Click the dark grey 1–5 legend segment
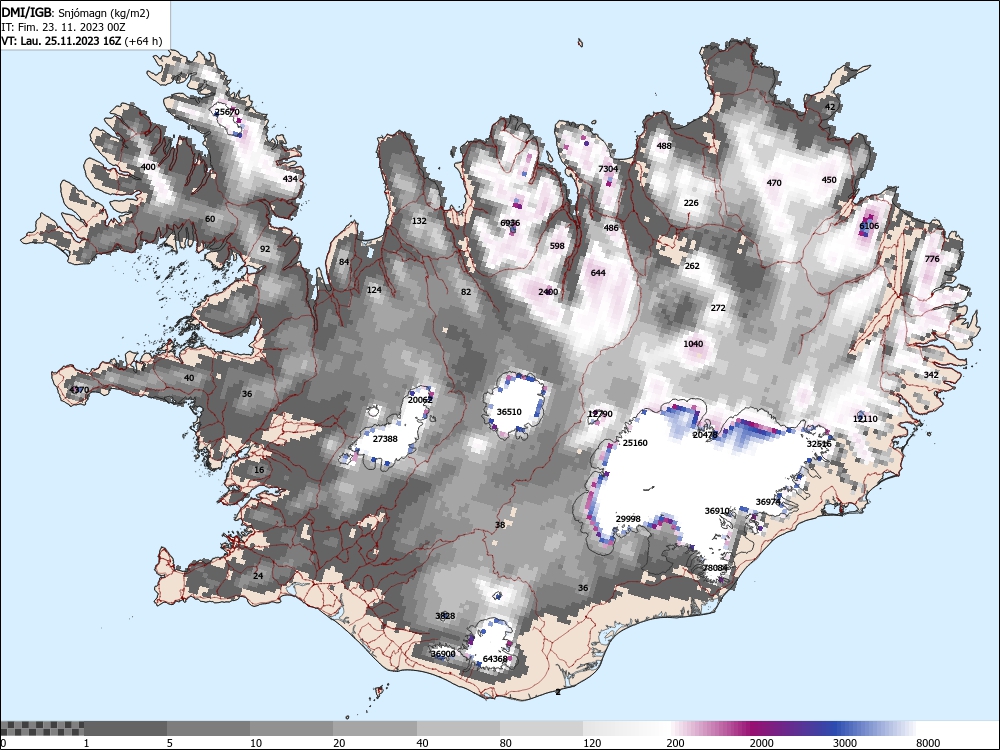 pos(126,728)
